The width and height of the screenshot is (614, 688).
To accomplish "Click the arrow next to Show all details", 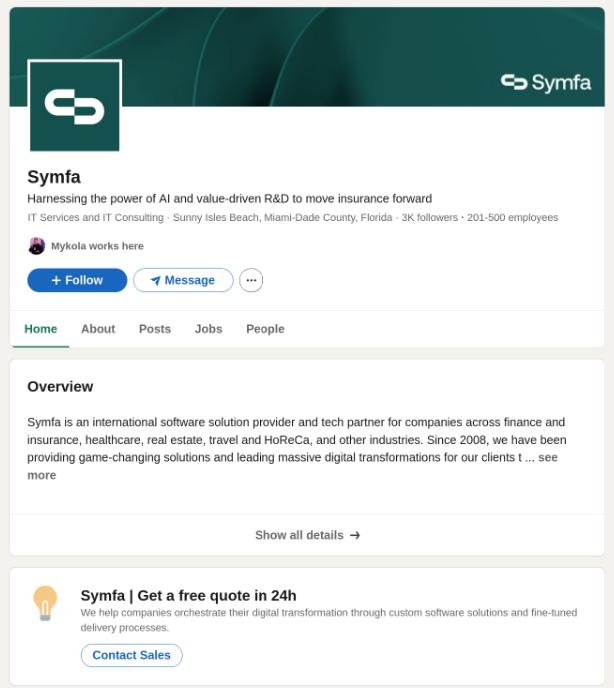I will point(355,535).
